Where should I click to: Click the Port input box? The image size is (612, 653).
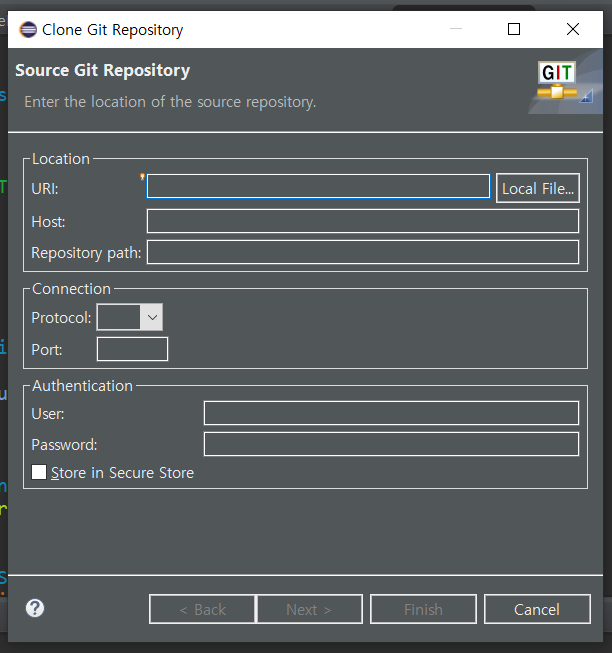click(132, 349)
